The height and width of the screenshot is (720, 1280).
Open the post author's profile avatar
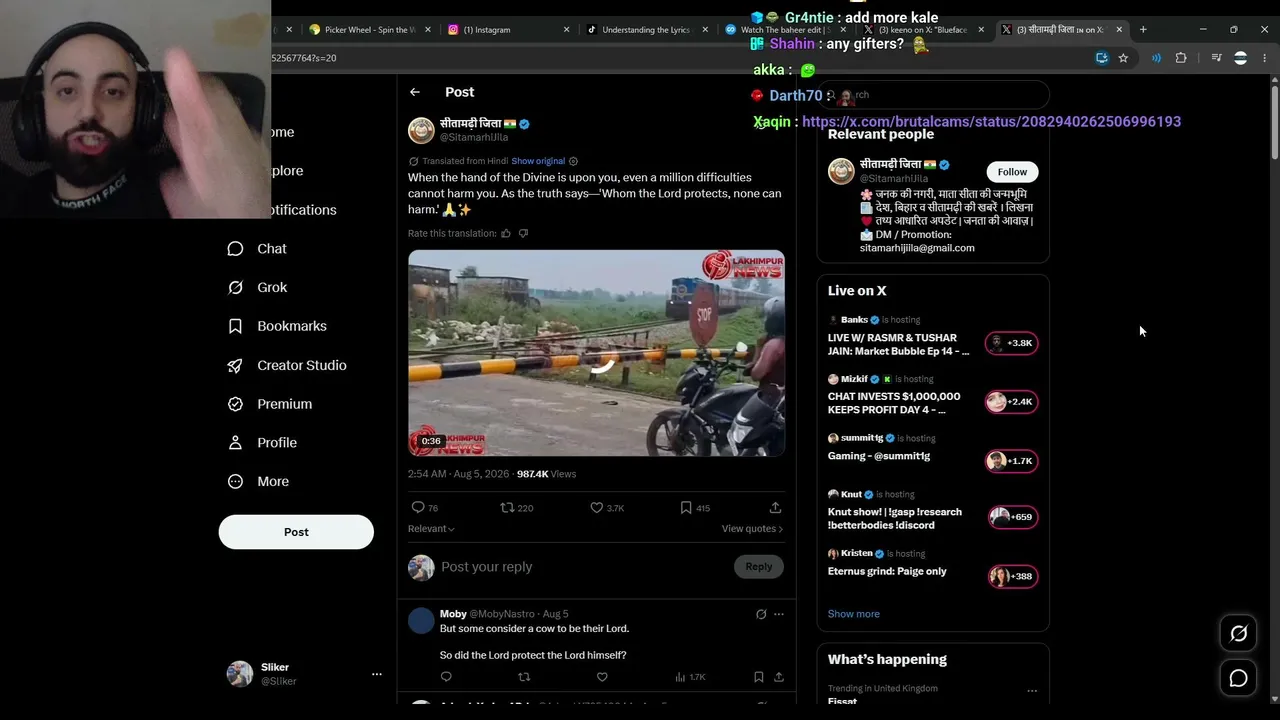(421, 131)
